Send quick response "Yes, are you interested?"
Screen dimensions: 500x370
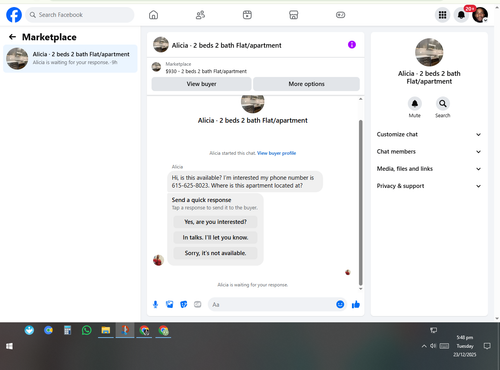click(215, 222)
